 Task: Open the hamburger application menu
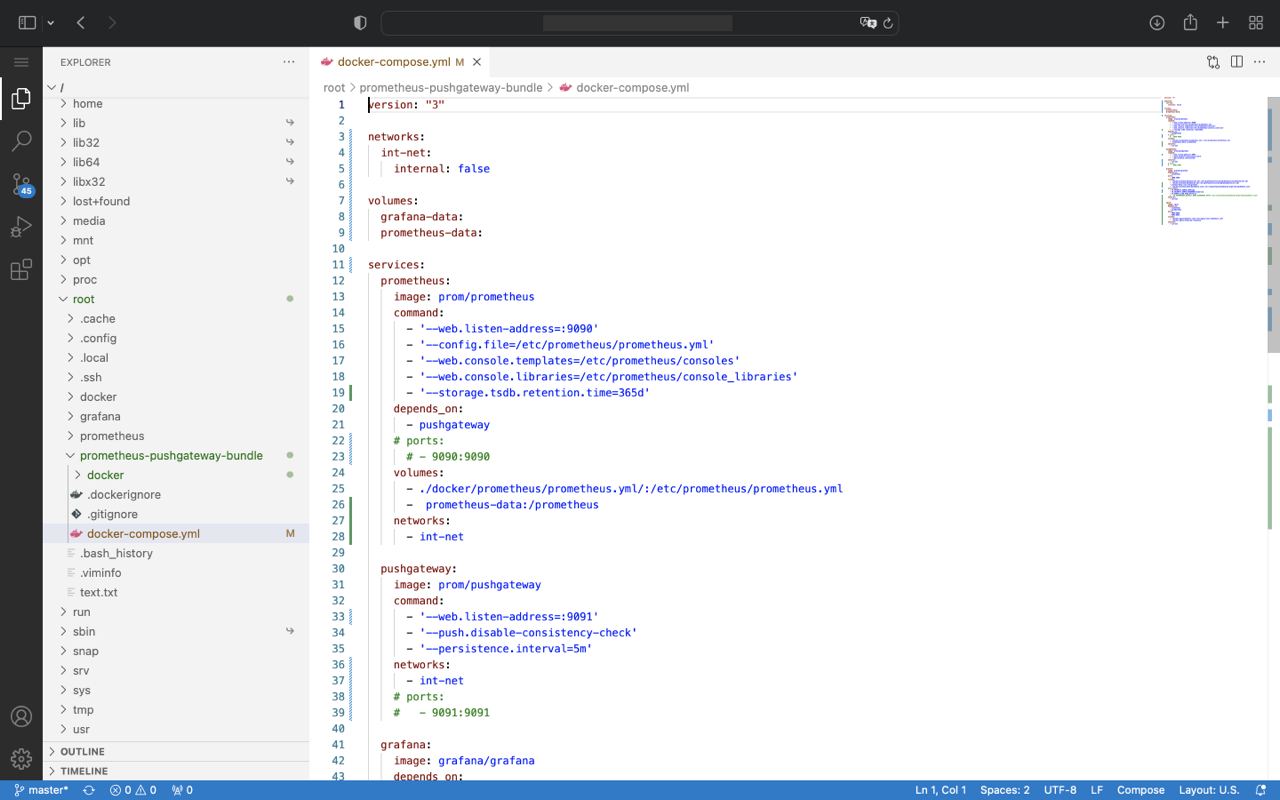click(21, 62)
